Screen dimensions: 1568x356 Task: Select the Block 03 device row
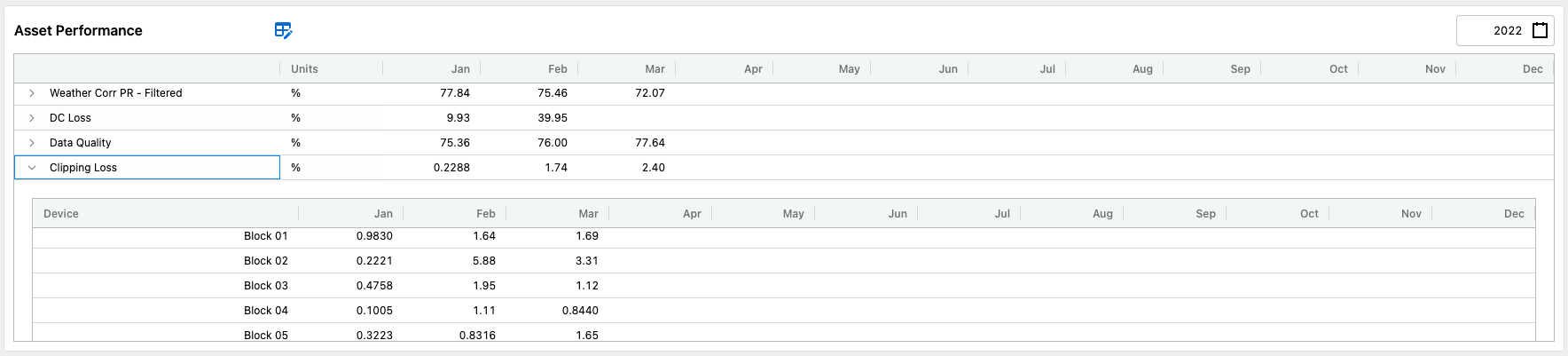pos(265,286)
